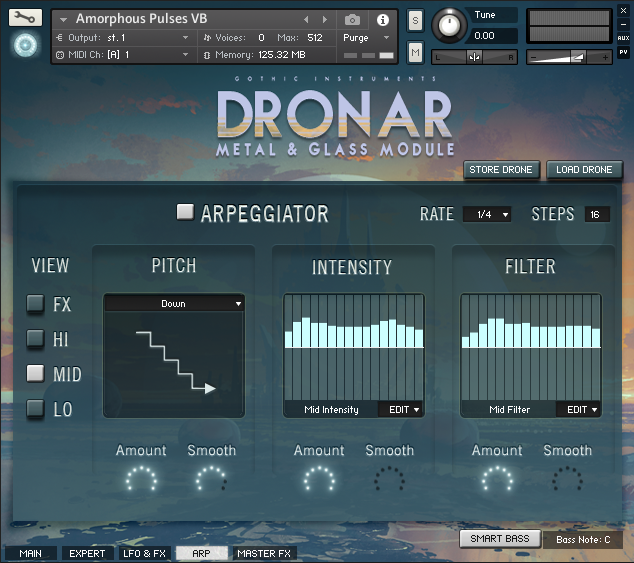
Task: Enable the ARPEGGIATOR toggle
Action: point(185,212)
